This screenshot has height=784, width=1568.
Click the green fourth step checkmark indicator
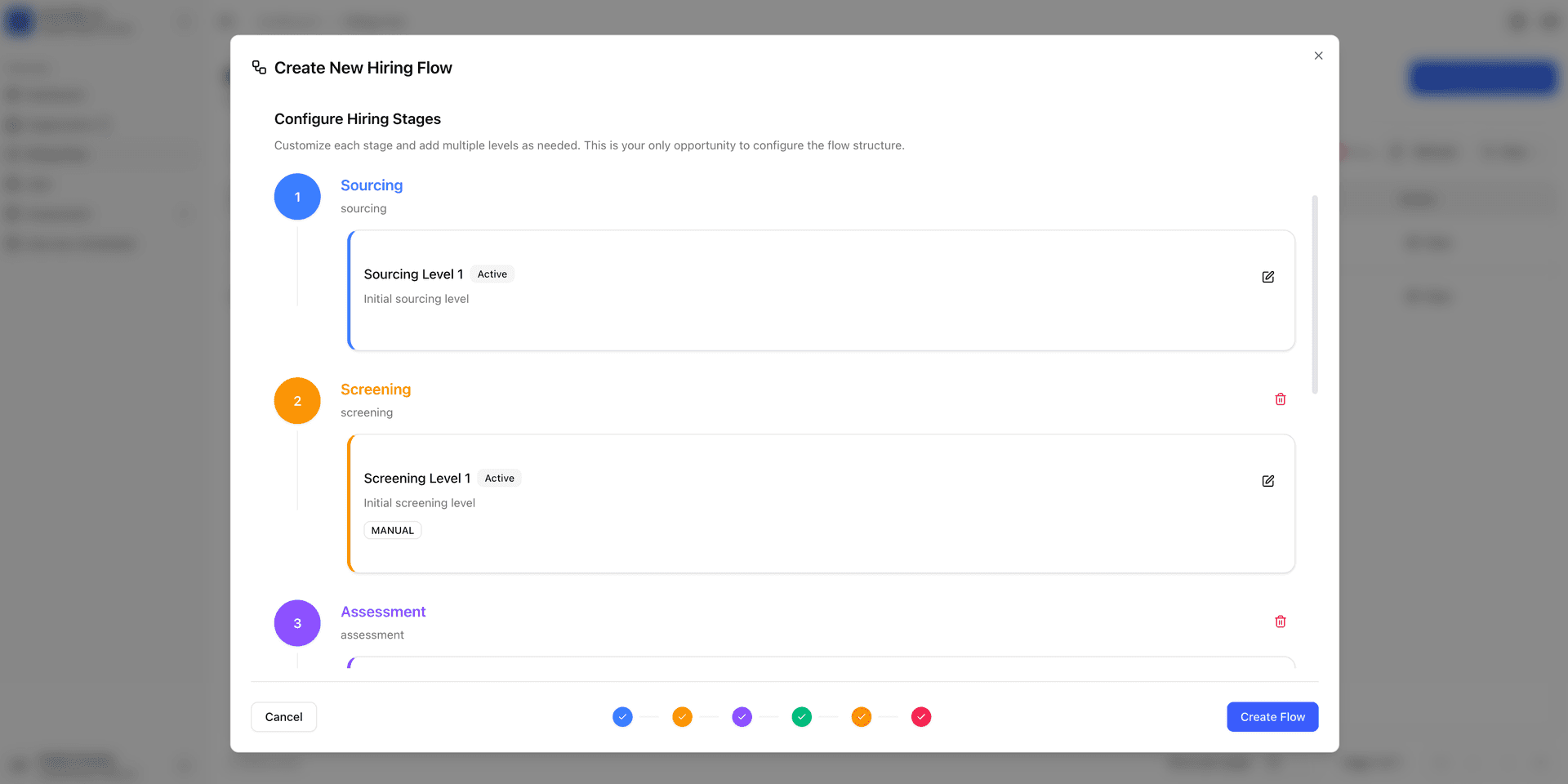point(801,717)
